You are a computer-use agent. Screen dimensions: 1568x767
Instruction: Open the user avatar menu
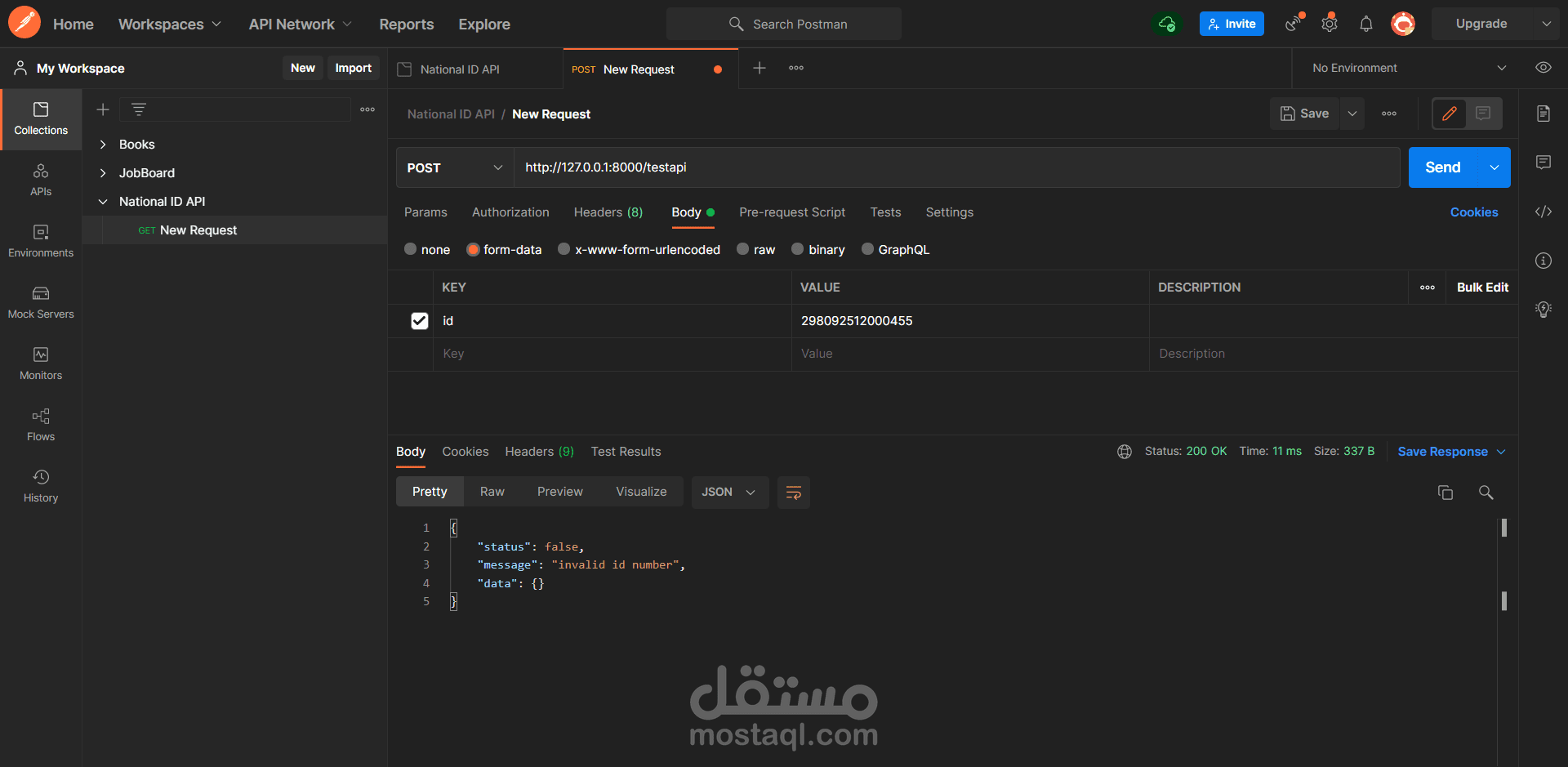[x=1403, y=24]
